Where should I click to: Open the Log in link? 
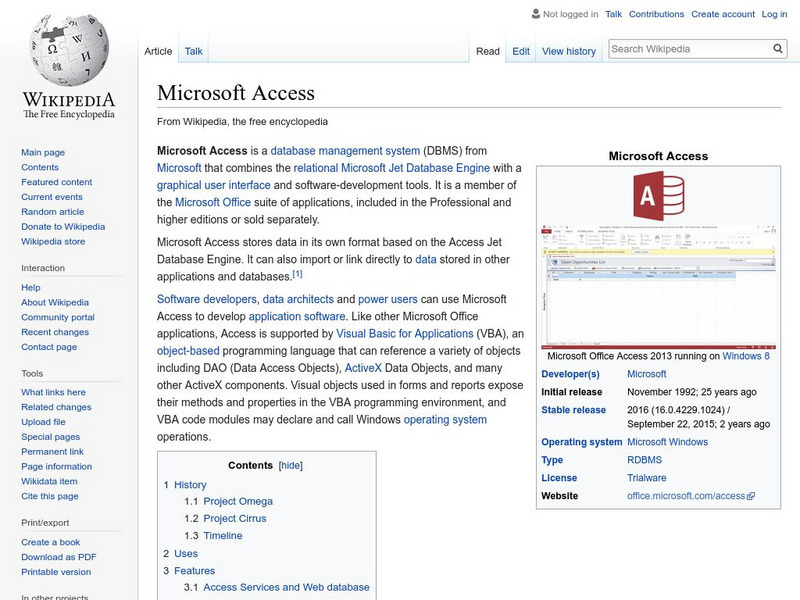point(774,14)
